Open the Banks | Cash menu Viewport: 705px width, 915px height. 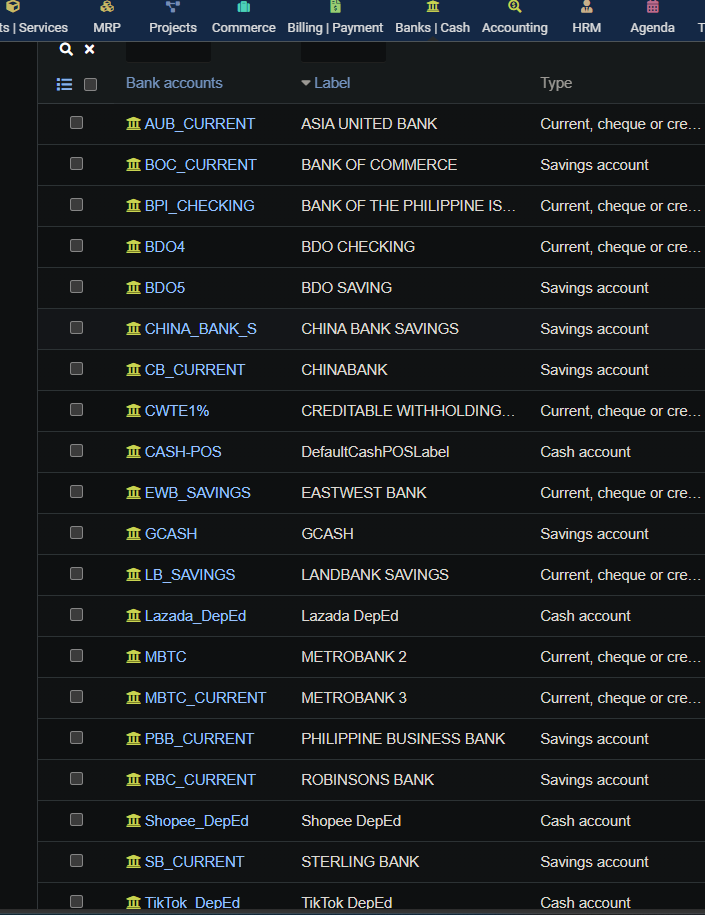coord(432,27)
